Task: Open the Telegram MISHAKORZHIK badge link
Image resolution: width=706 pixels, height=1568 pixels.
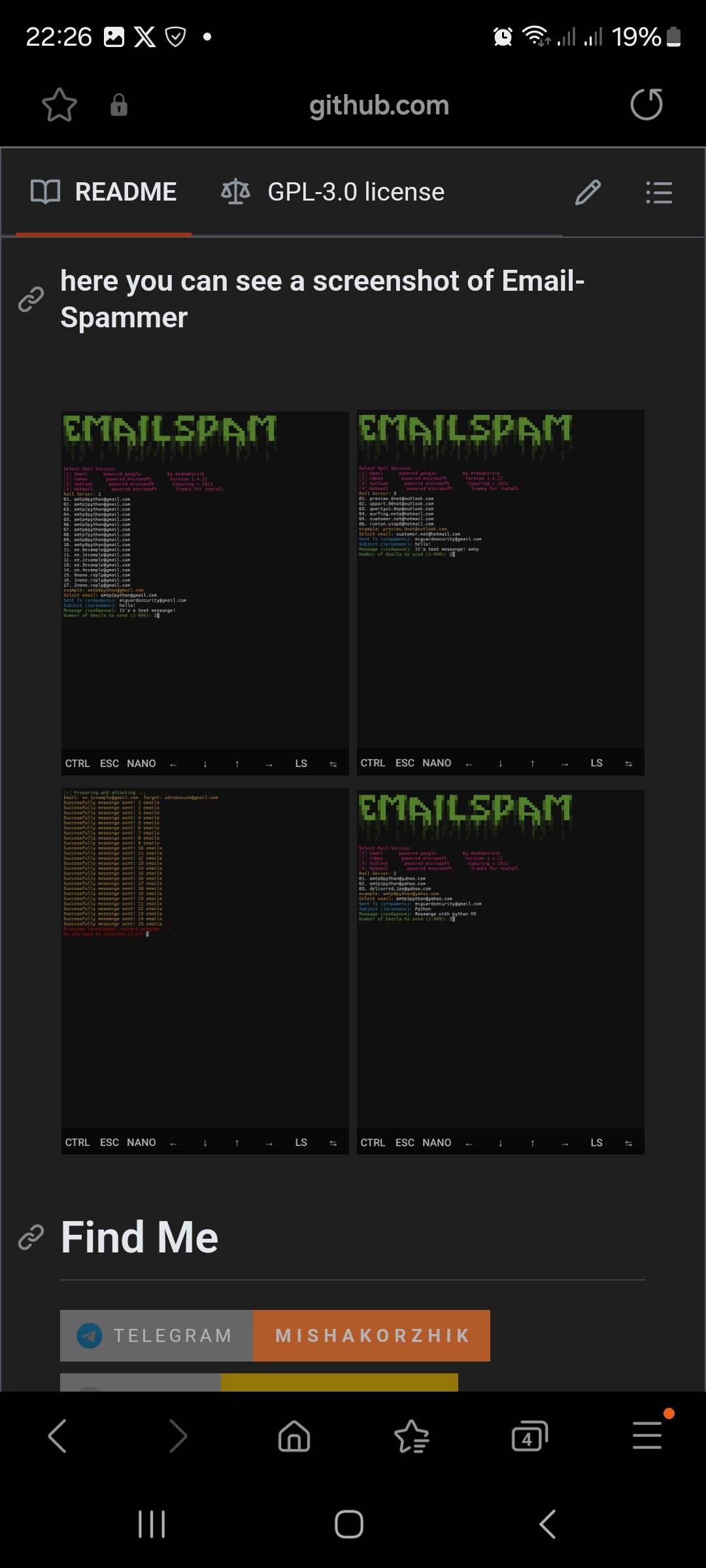Action: [275, 1335]
